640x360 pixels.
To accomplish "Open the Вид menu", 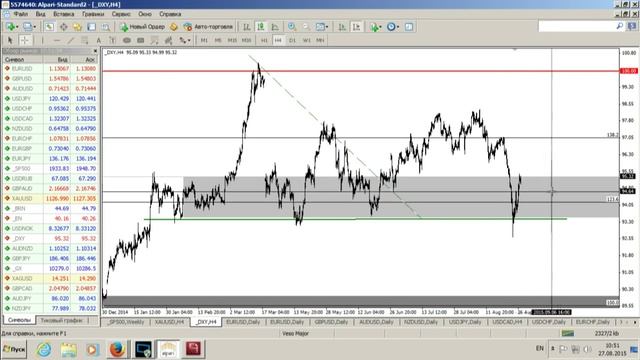I will 40,14.
